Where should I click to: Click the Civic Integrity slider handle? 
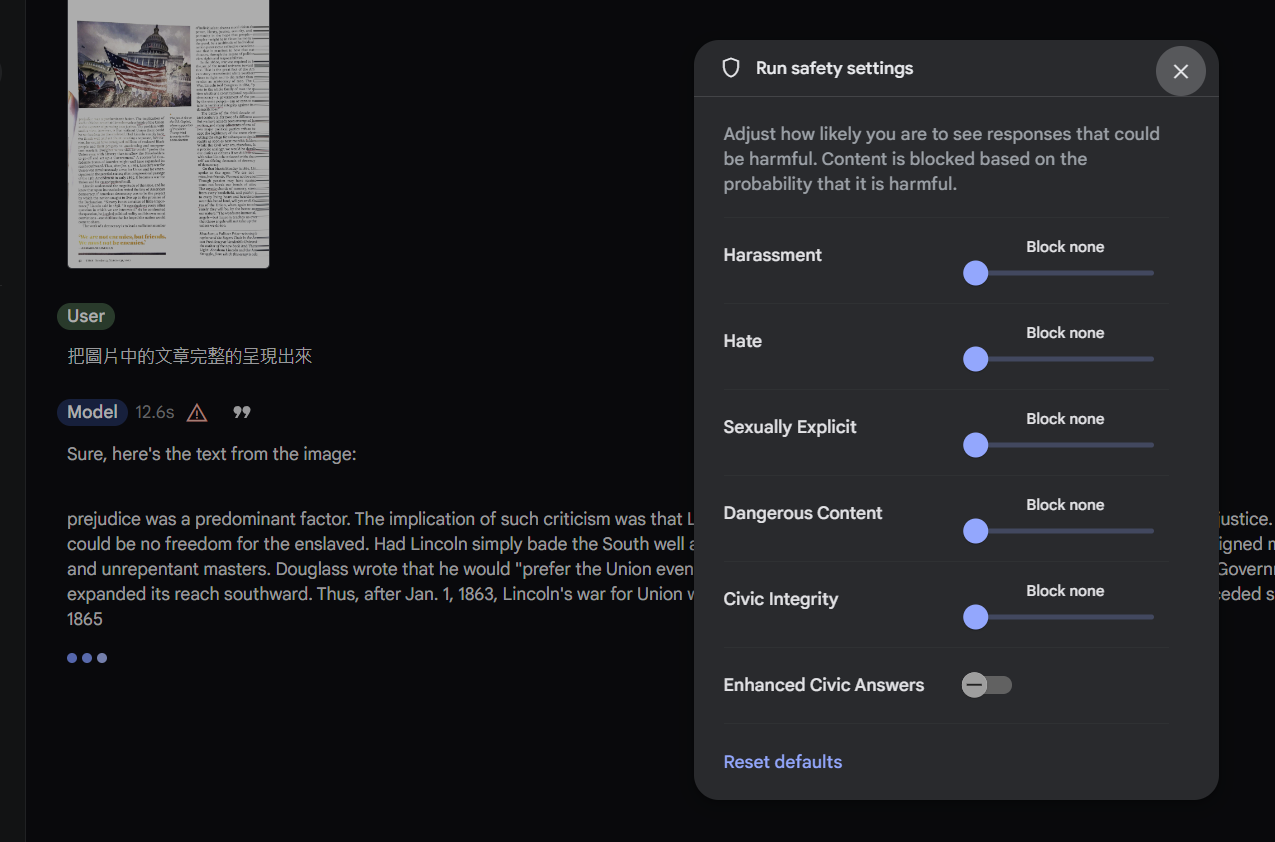(976, 617)
